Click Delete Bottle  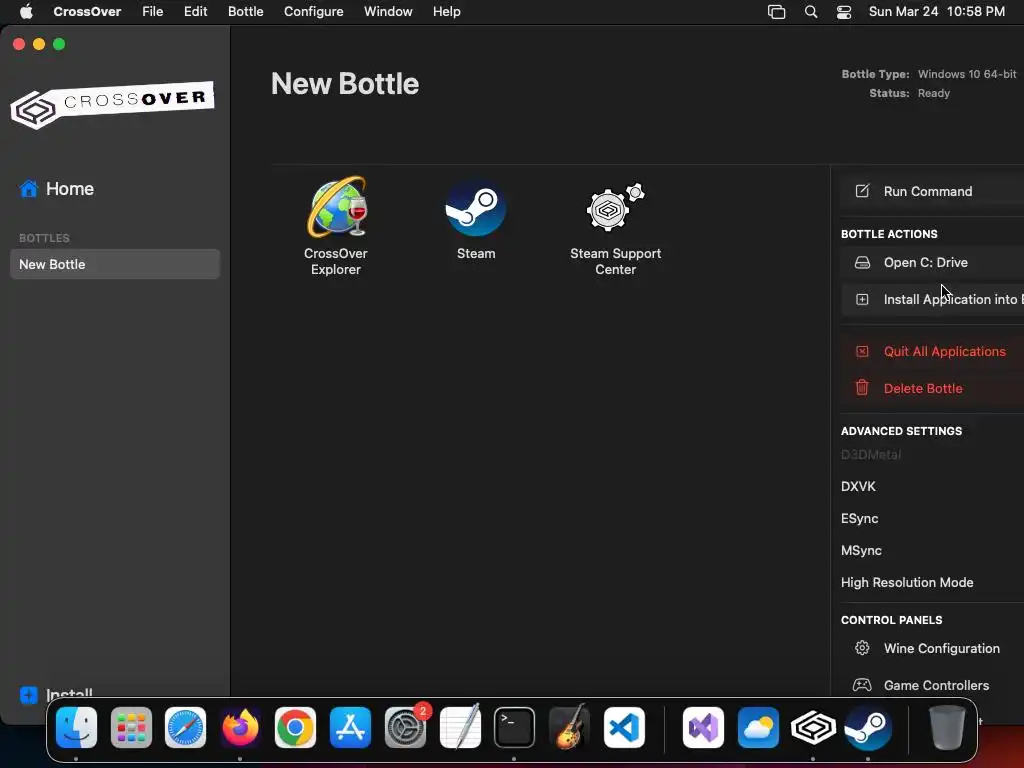932,388
